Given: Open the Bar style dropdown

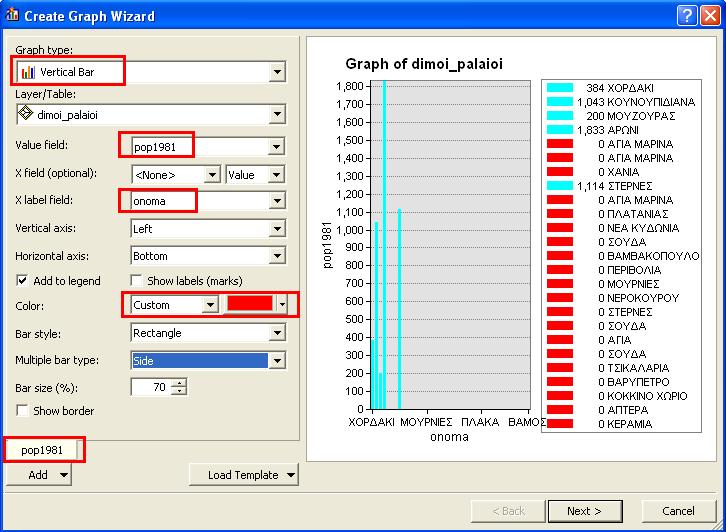Looking at the screenshot, I should point(277,332).
